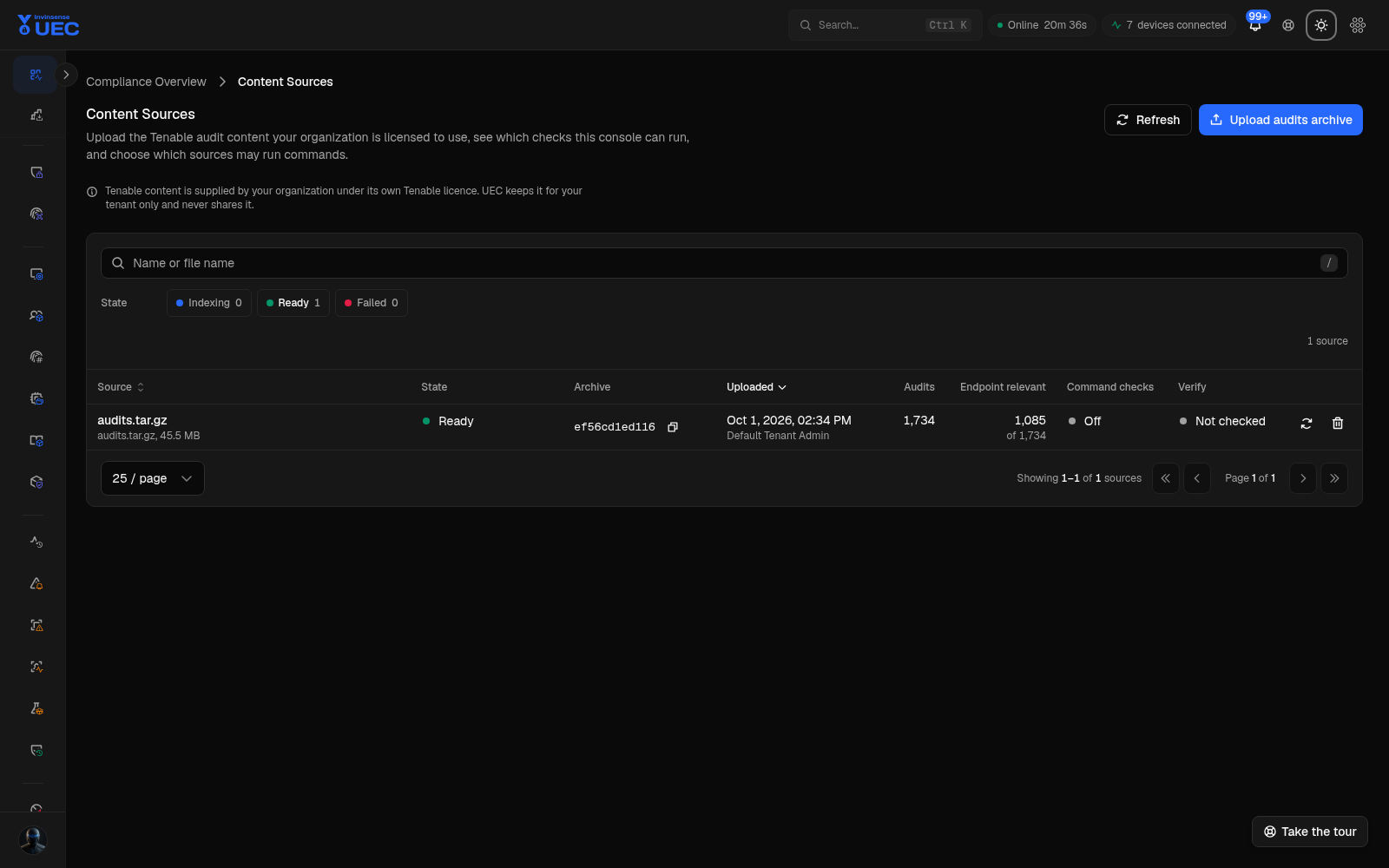
Task: Open the alert triangle with bell sidebar icon
Action: tap(36, 583)
